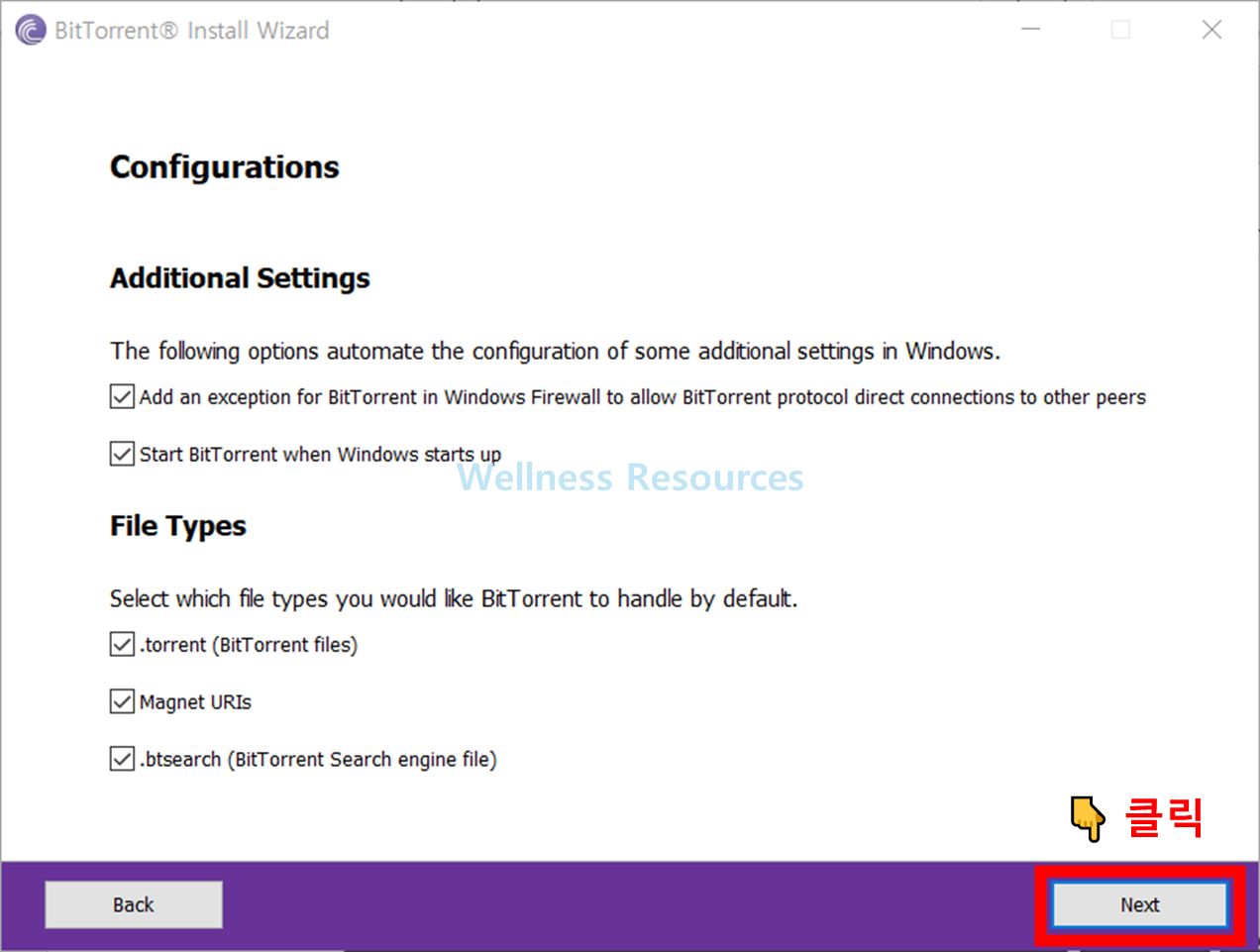Click the BitTorrent logo icon in title bar
This screenshot has height=952, width=1260.
click(31, 30)
